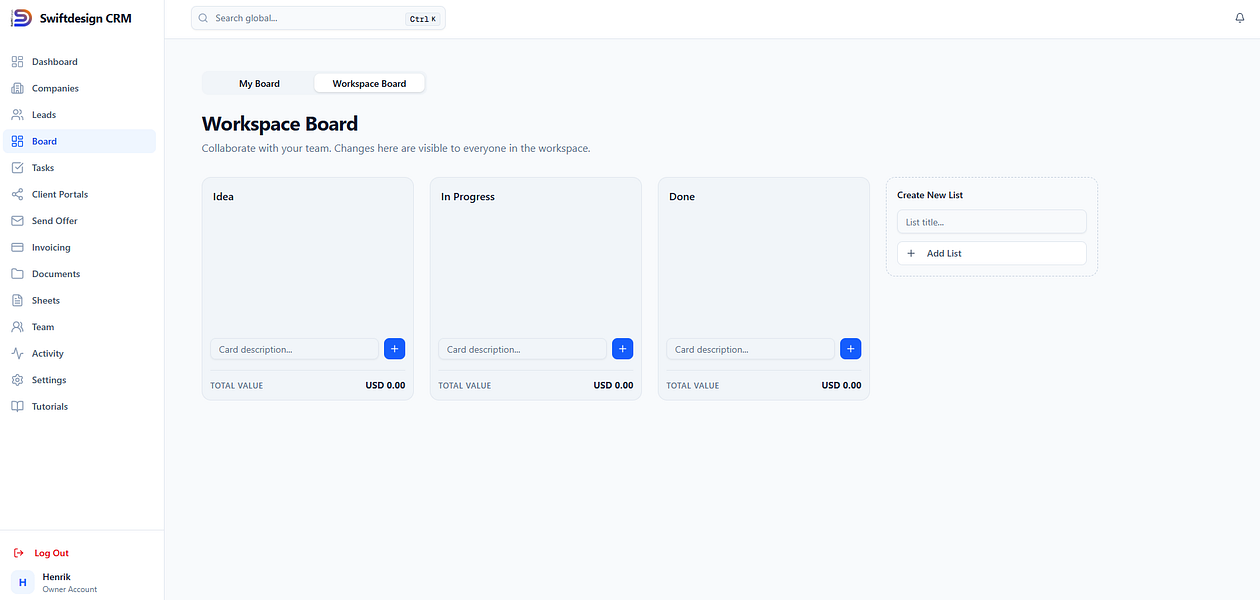Click the Dashboard grid icon in sidebar

pos(17,62)
